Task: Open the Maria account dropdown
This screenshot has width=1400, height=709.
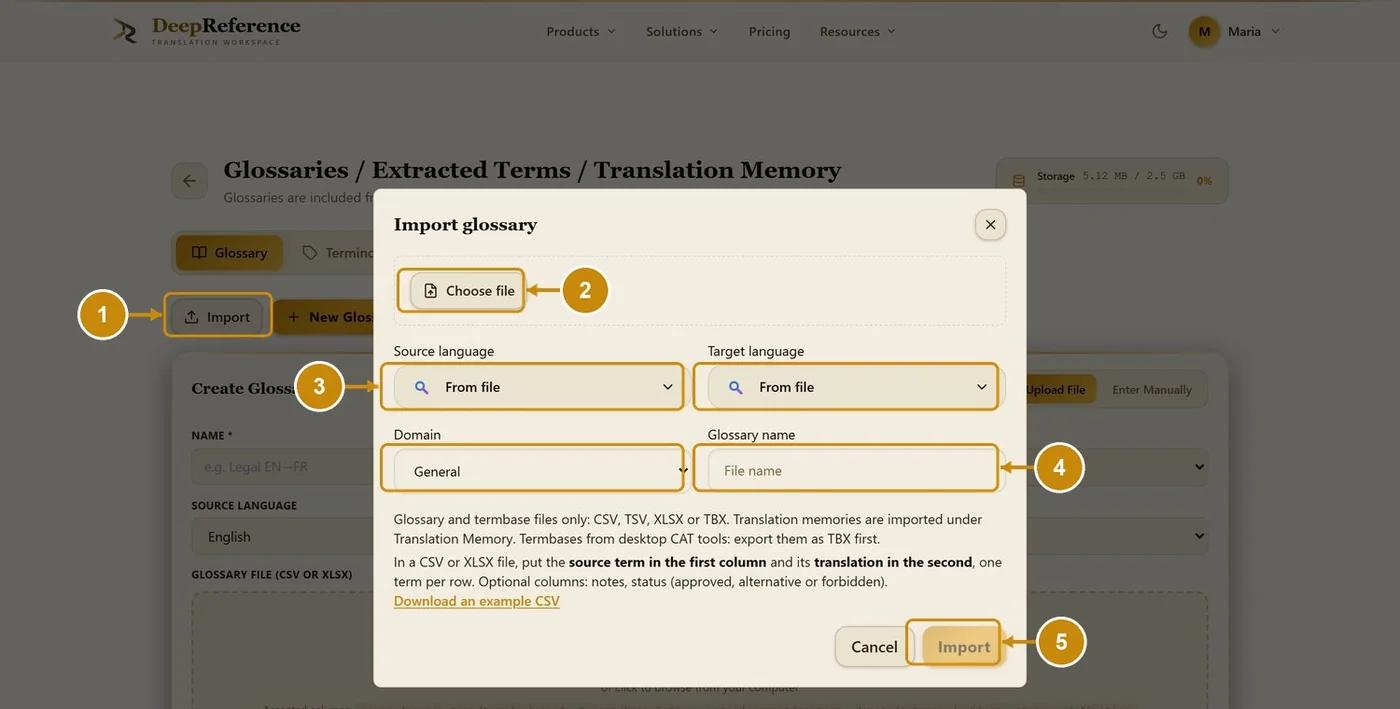Action: coord(1254,31)
